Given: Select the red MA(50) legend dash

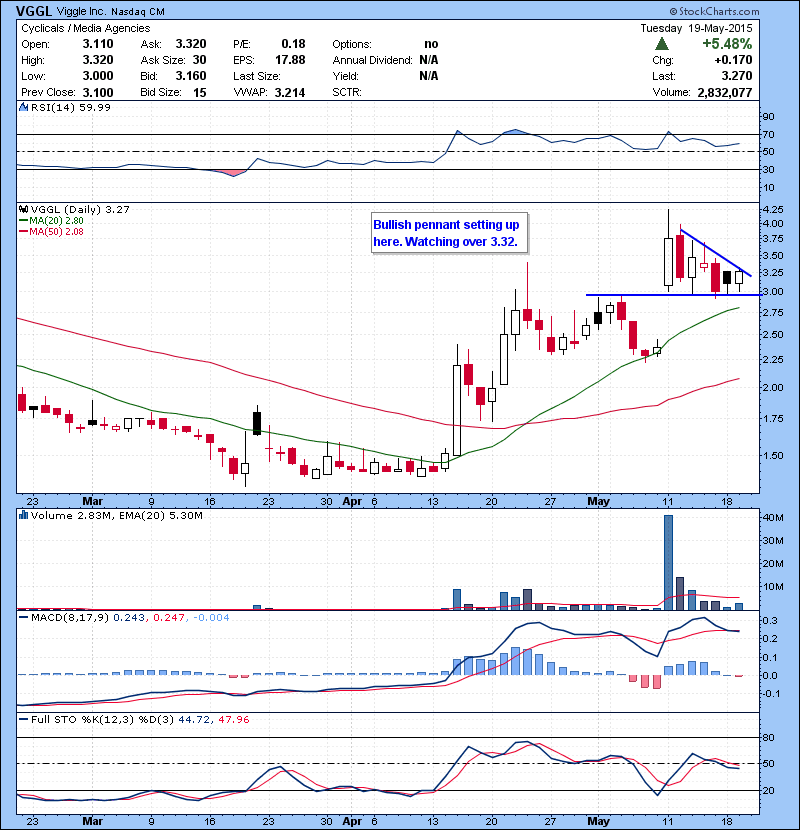Looking at the screenshot, I should [x=23, y=232].
